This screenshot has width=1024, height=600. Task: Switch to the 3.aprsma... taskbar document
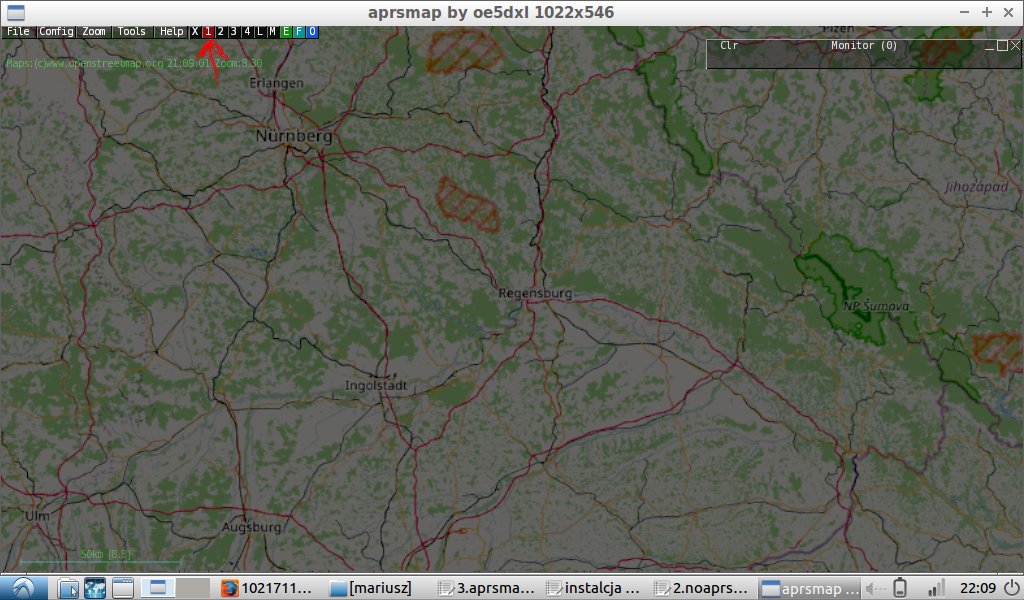pyautogui.click(x=487, y=588)
